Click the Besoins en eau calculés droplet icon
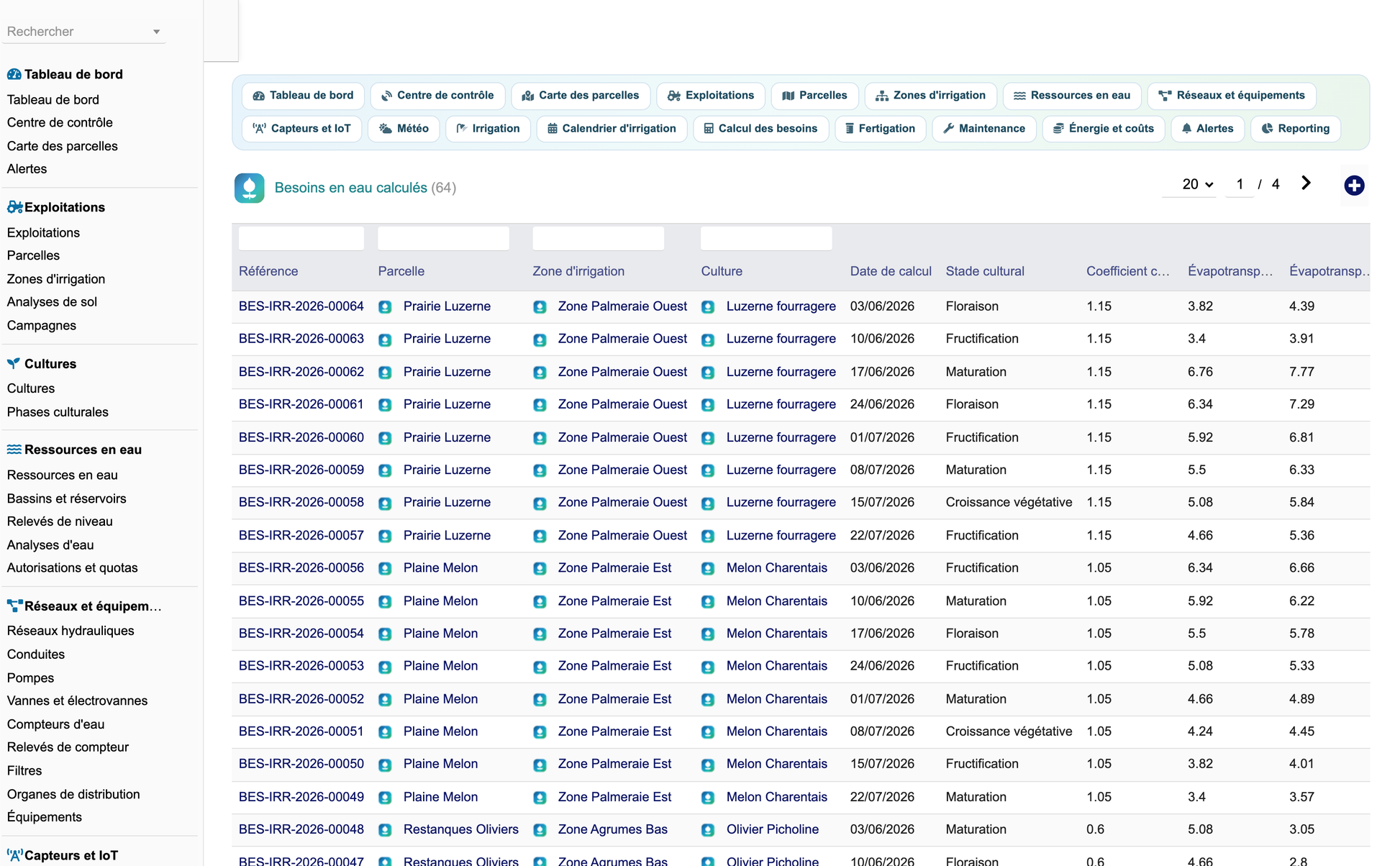 point(249,188)
